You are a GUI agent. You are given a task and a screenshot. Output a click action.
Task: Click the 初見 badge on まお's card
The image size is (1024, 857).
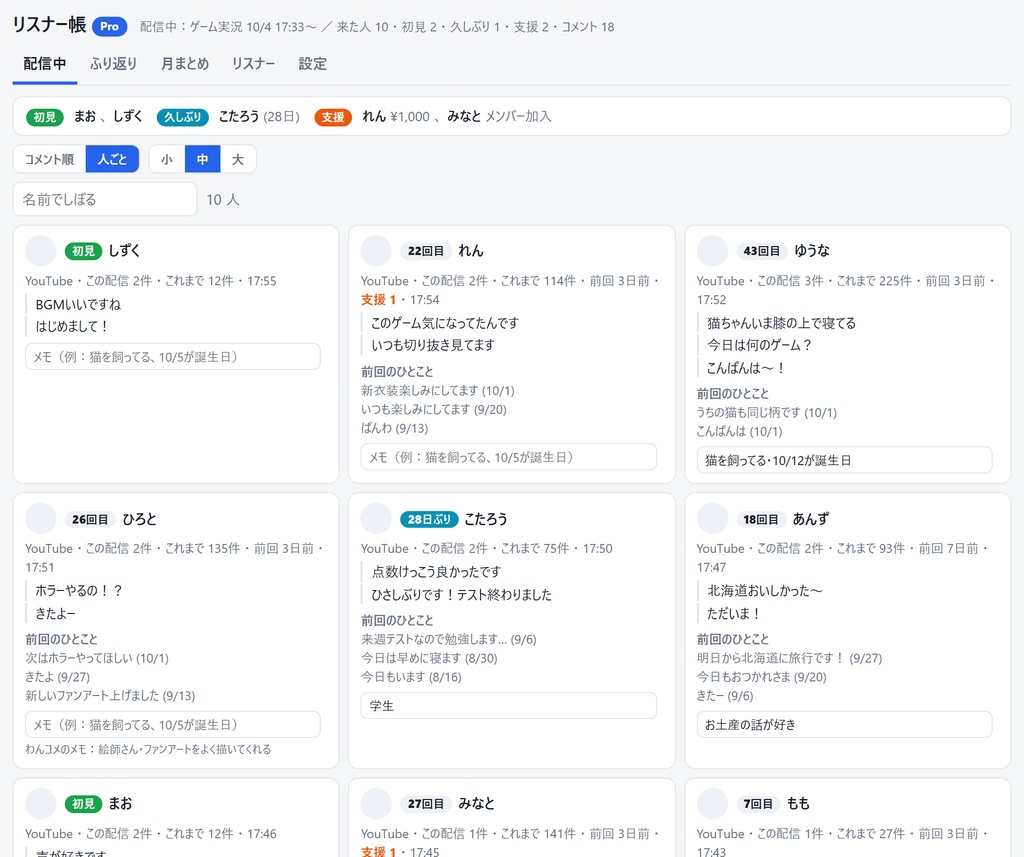[84, 803]
